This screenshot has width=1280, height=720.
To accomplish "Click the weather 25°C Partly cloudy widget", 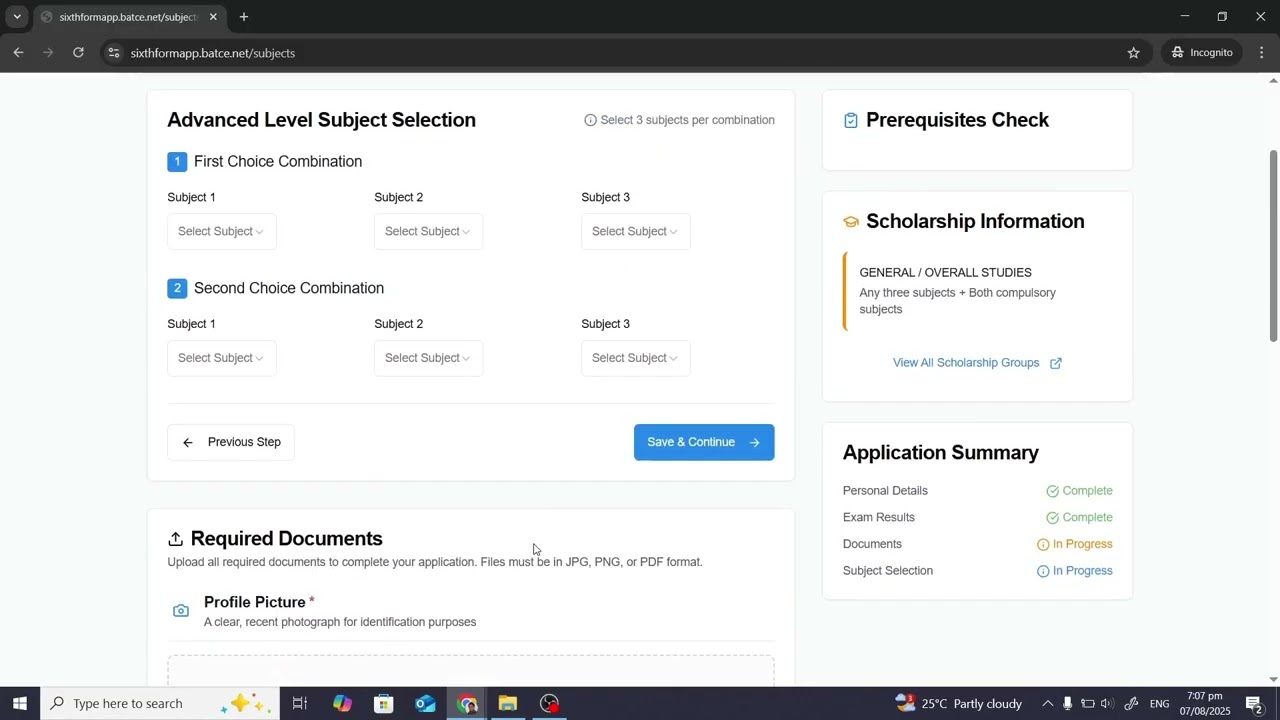I will [959, 703].
